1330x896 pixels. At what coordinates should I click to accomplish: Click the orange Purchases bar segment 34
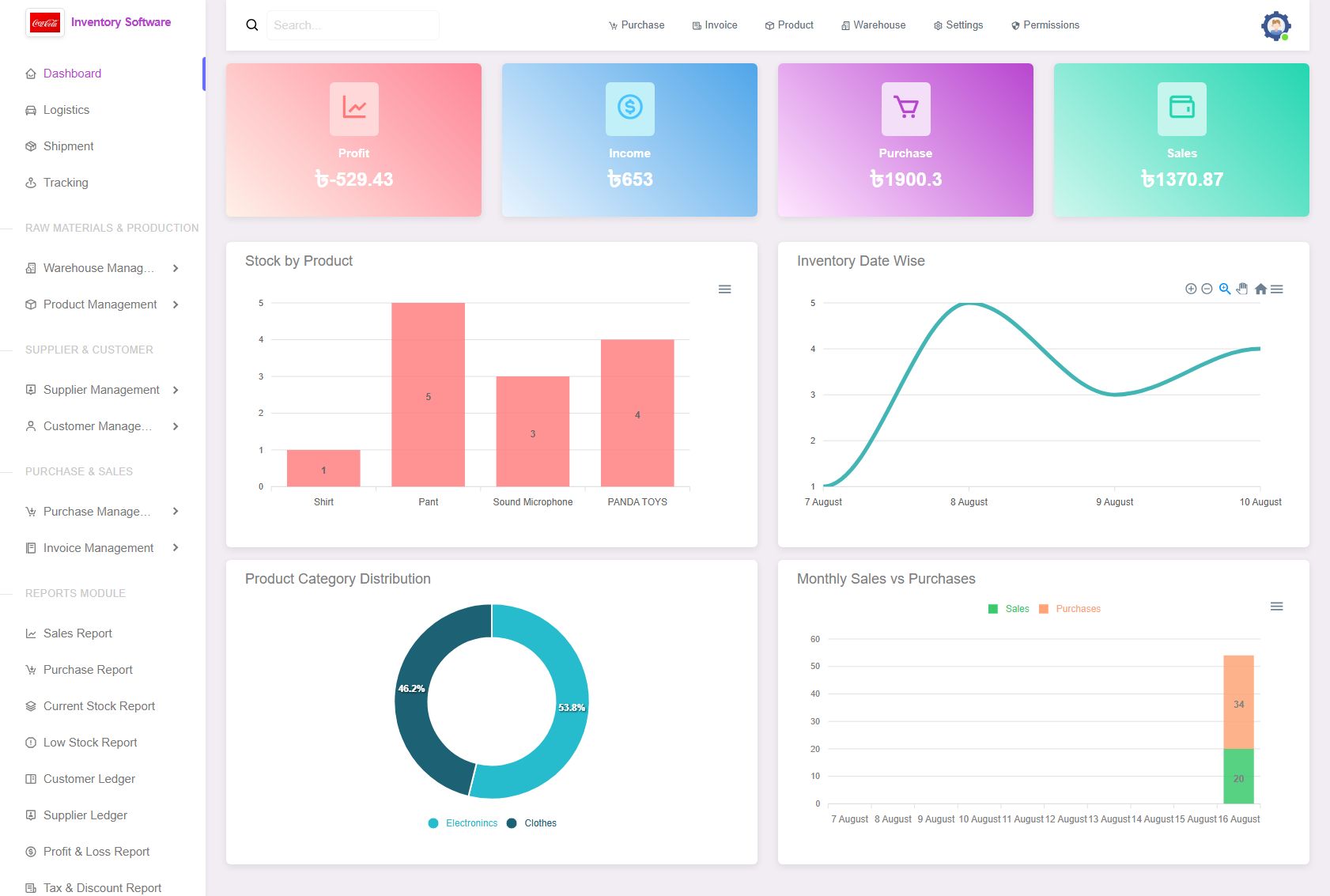(1238, 702)
